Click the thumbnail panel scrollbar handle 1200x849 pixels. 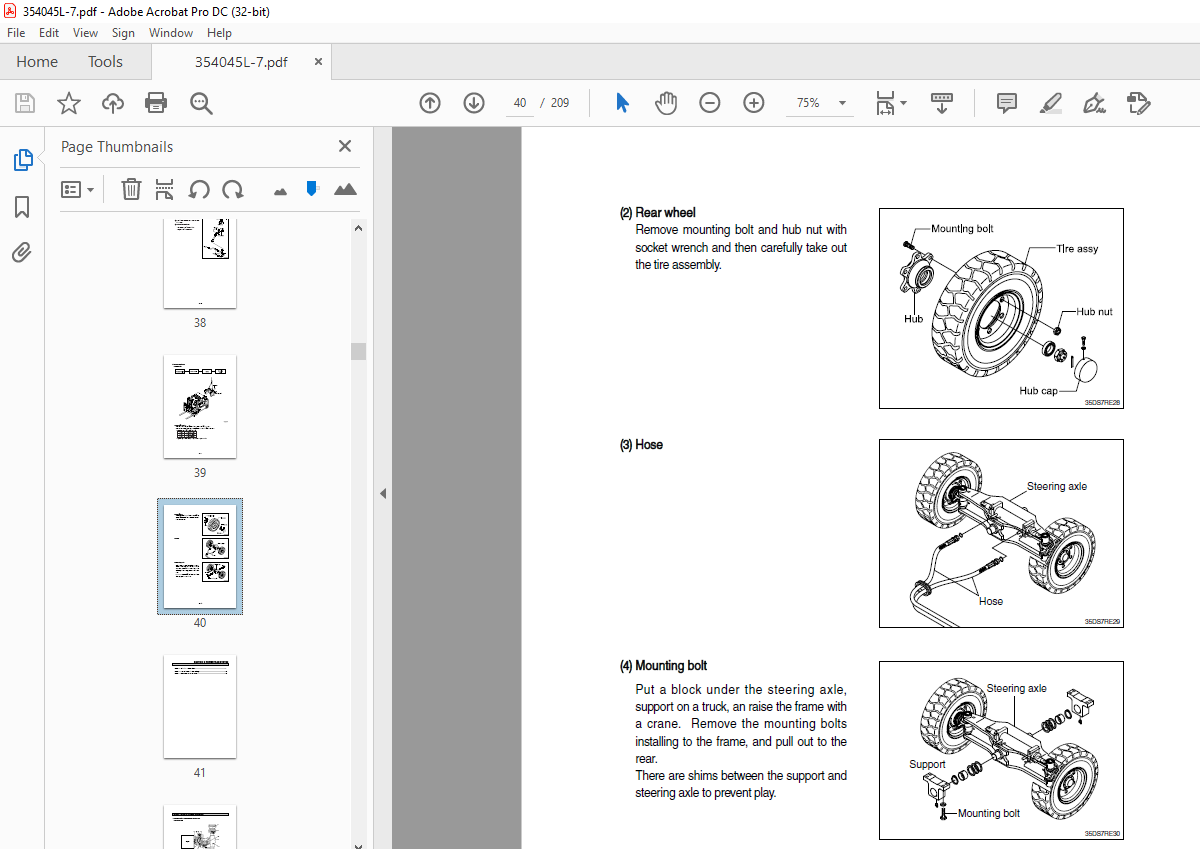pyautogui.click(x=358, y=351)
